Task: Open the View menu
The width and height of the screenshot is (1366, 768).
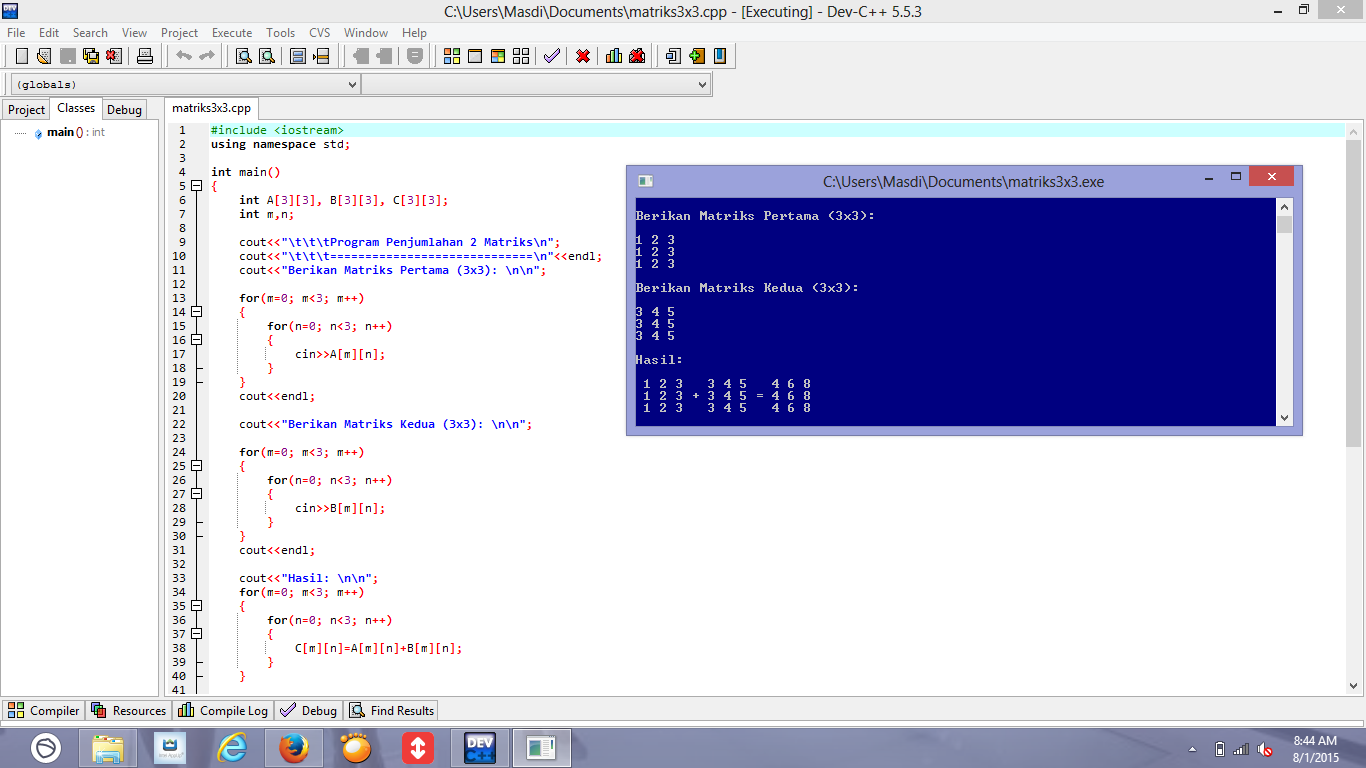Action: coord(134,33)
